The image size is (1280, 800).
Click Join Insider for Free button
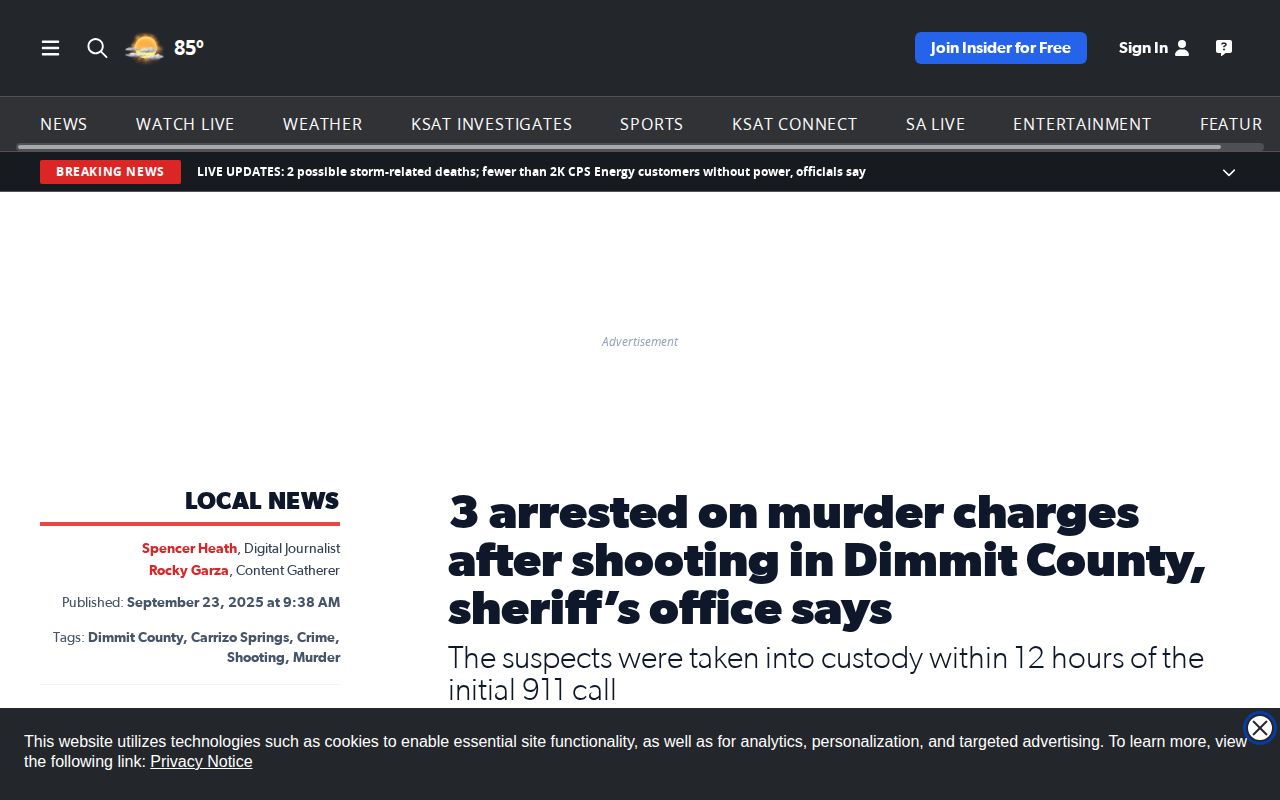[x=1001, y=48]
